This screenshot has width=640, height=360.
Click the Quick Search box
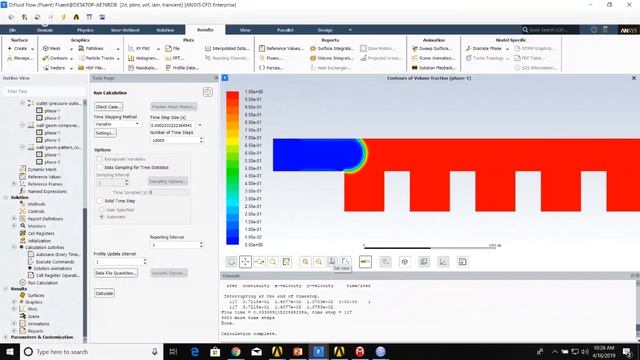tap(550, 30)
